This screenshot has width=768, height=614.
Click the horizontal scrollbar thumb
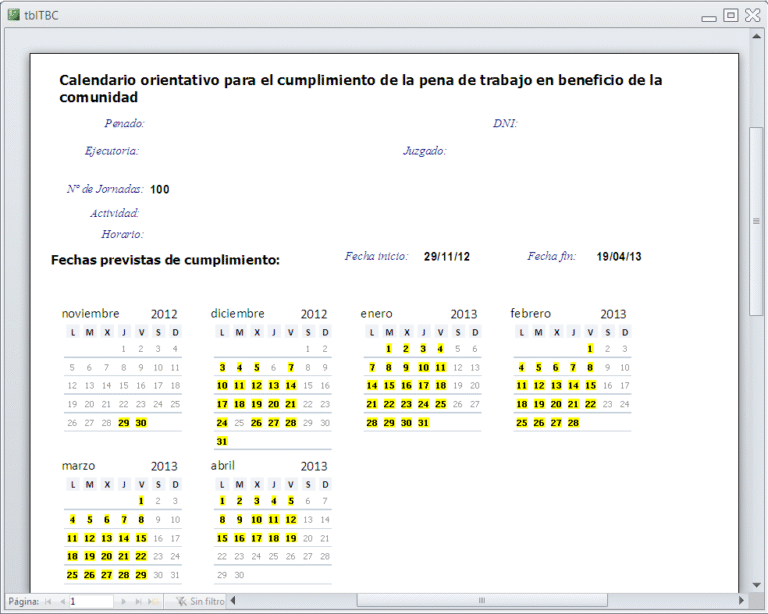[x=482, y=601]
